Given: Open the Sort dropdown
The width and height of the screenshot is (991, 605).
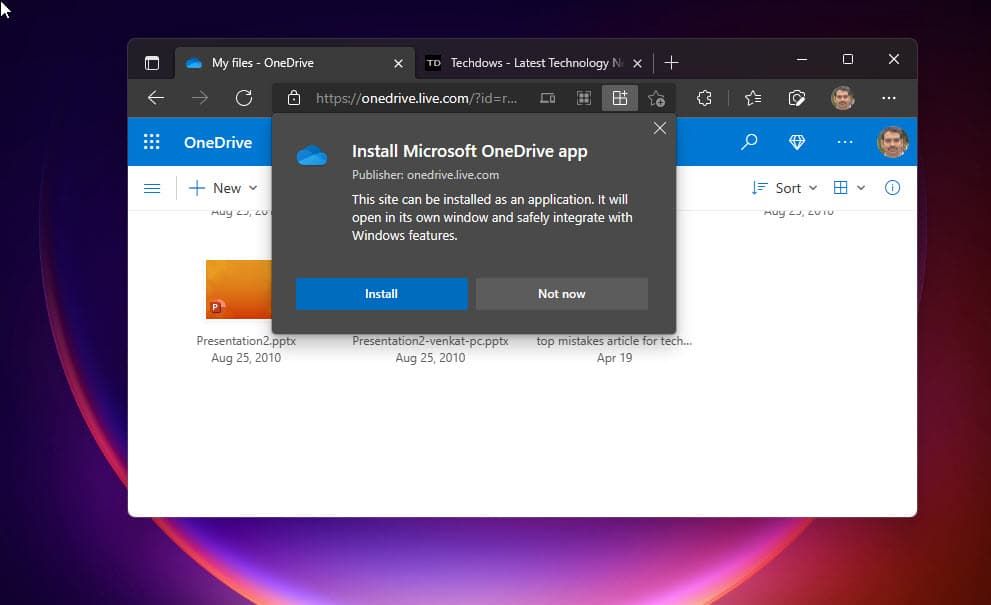Looking at the screenshot, I should pos(784,188).
